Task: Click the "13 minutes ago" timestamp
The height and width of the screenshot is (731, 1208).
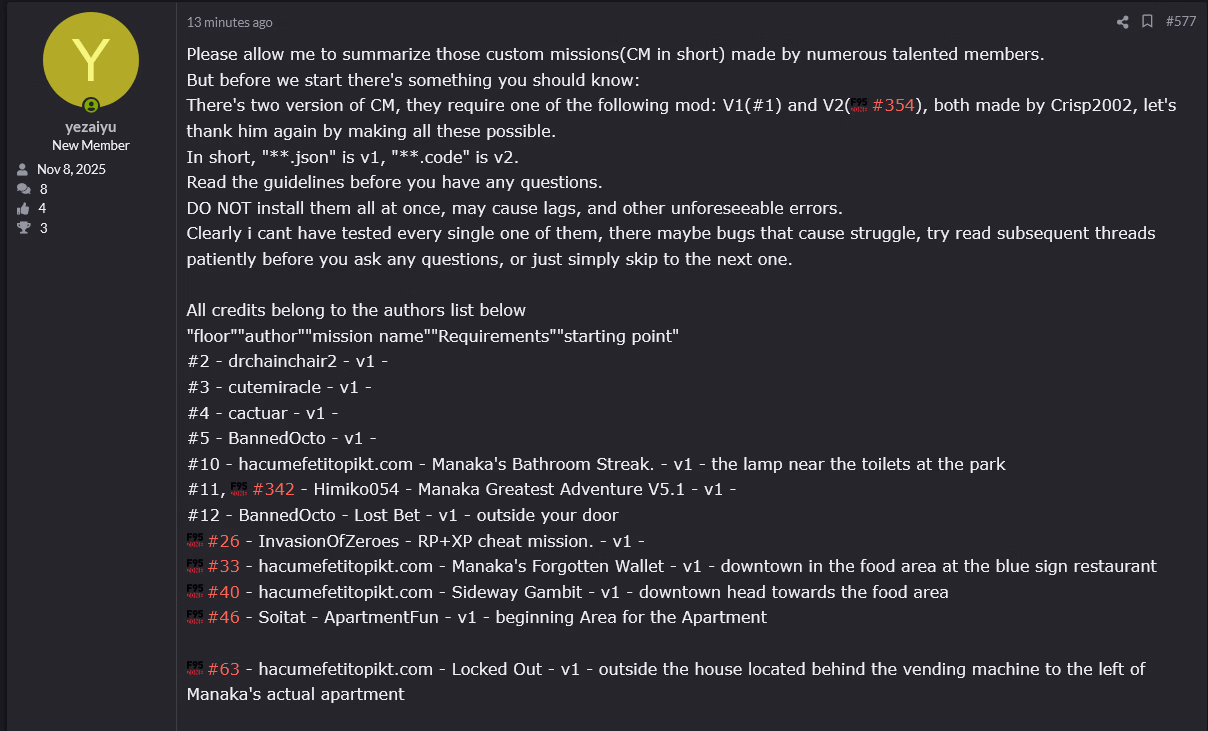Action: [229, 22]
